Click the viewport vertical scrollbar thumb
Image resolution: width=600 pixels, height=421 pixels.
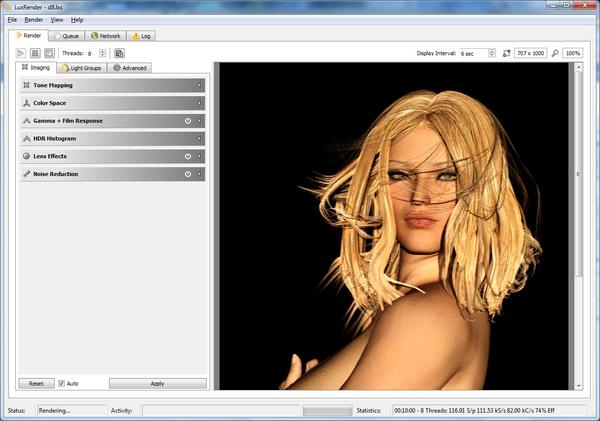[579, 173]
